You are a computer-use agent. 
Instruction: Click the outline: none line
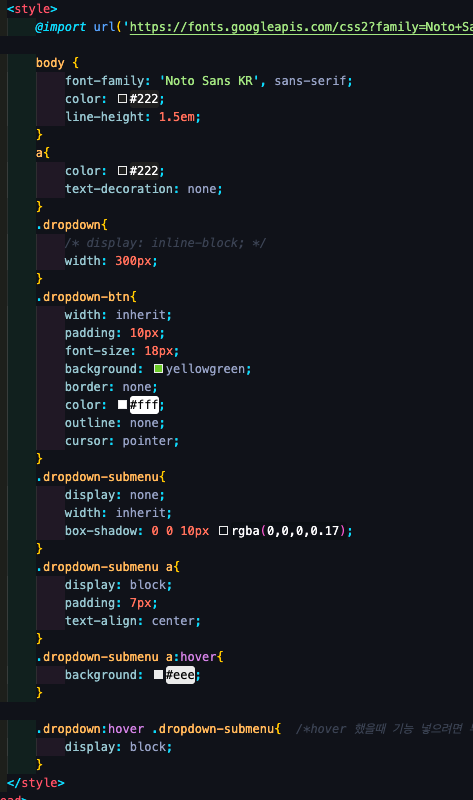click(x=115, y=423)
